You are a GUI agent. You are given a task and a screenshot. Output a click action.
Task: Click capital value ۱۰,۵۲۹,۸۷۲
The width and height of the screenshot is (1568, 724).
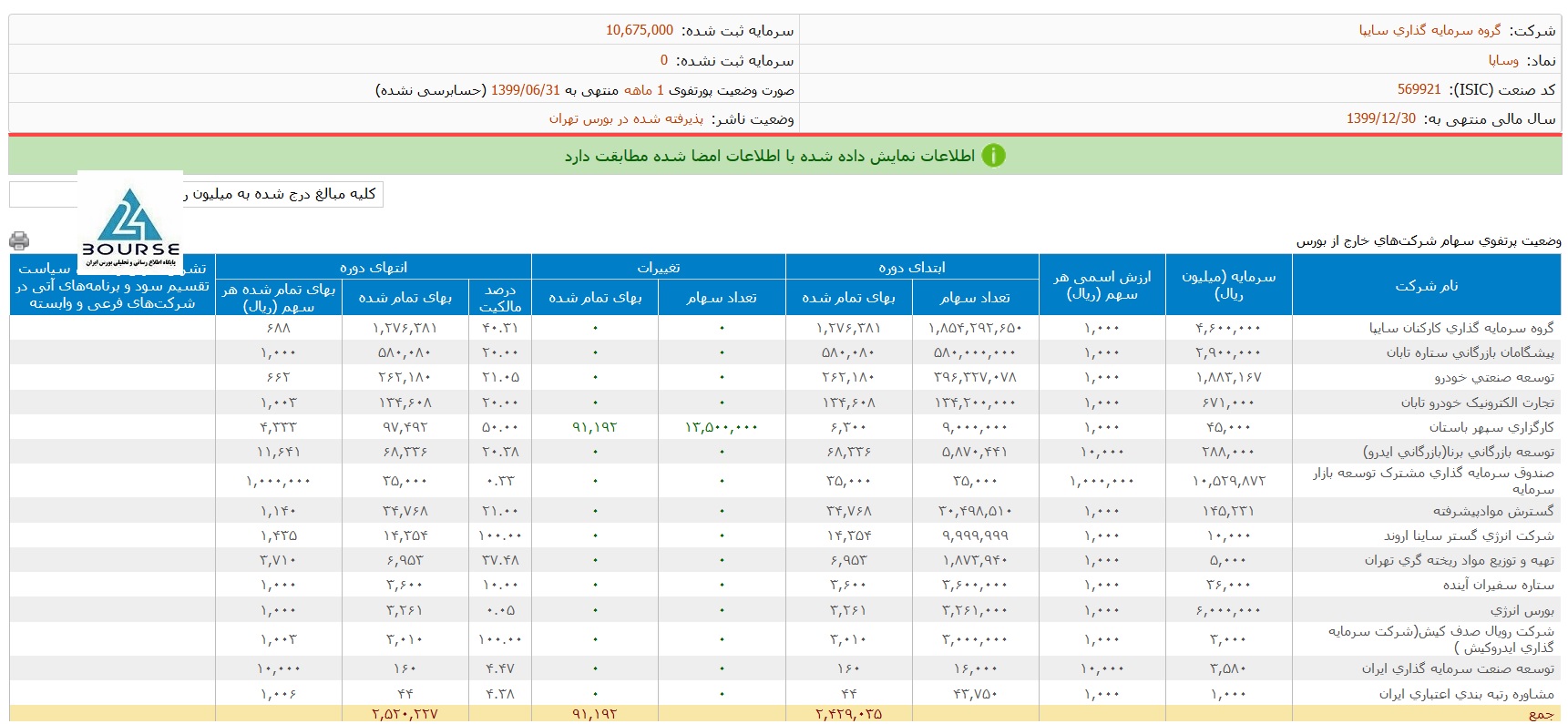point(1229,481)
